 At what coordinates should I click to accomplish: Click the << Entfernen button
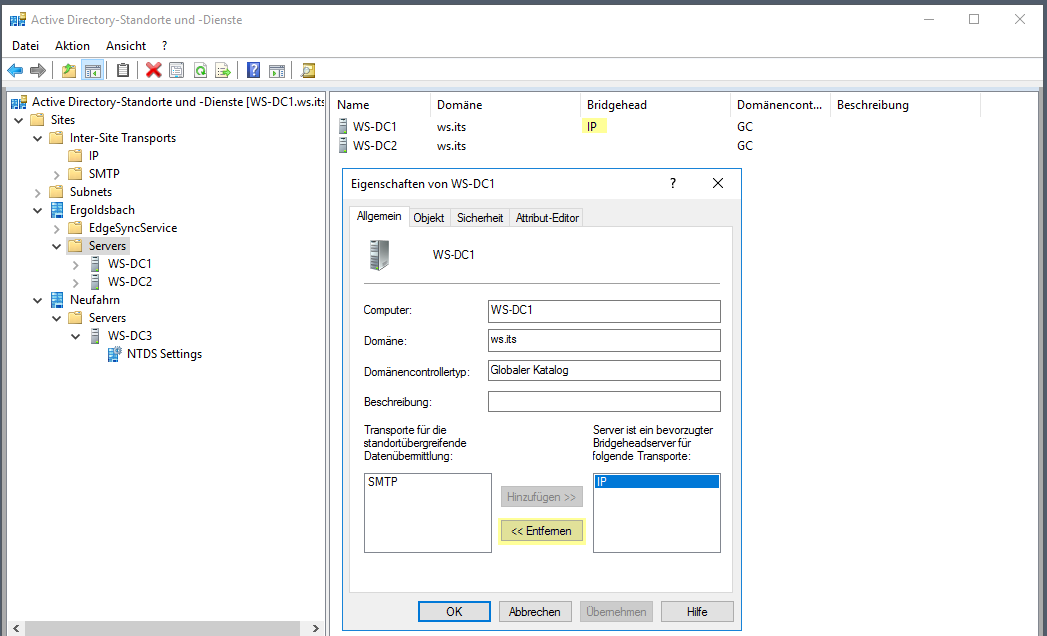[x=542, y=531]
